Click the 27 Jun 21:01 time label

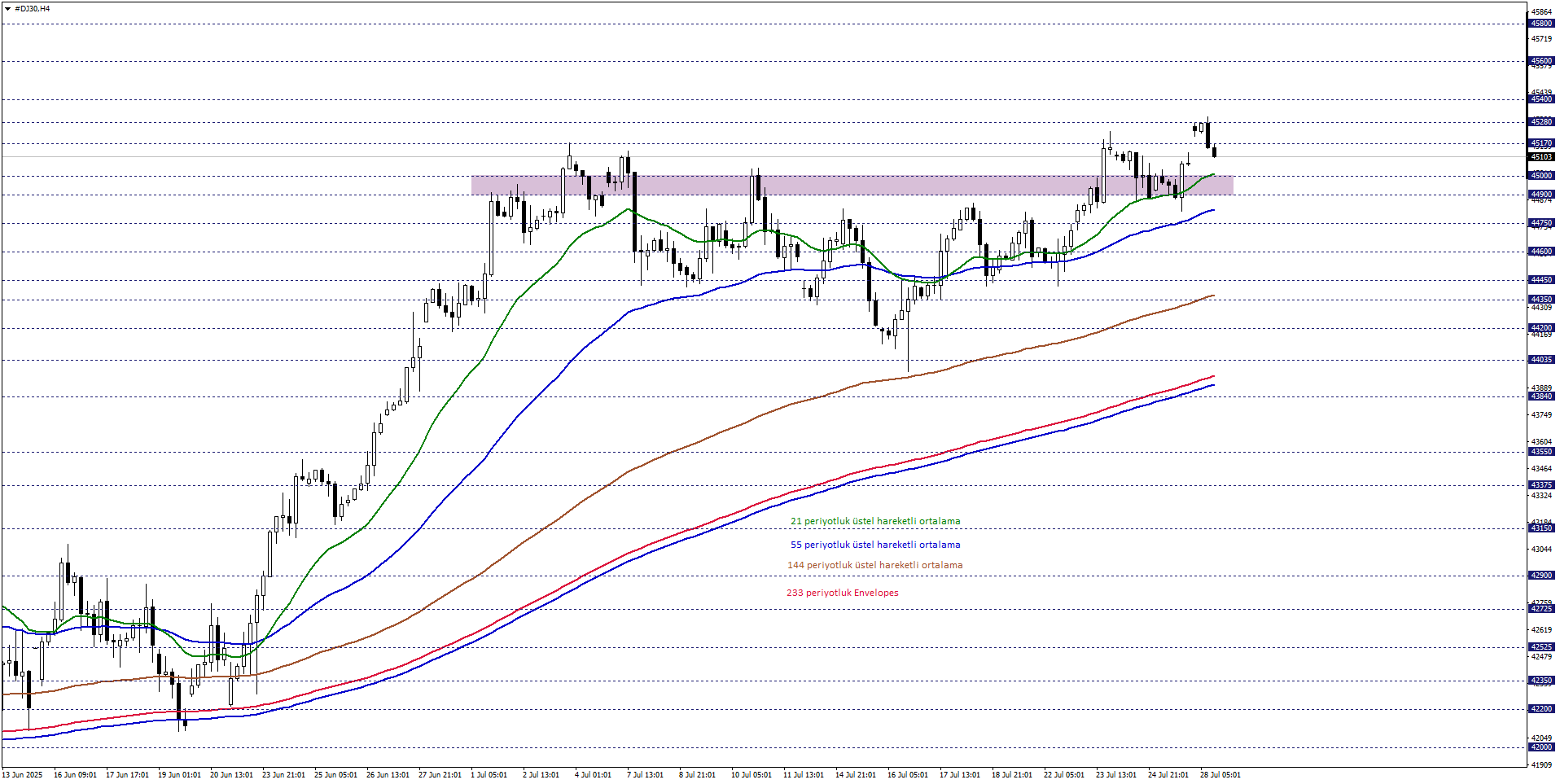[x=440, y=775]
